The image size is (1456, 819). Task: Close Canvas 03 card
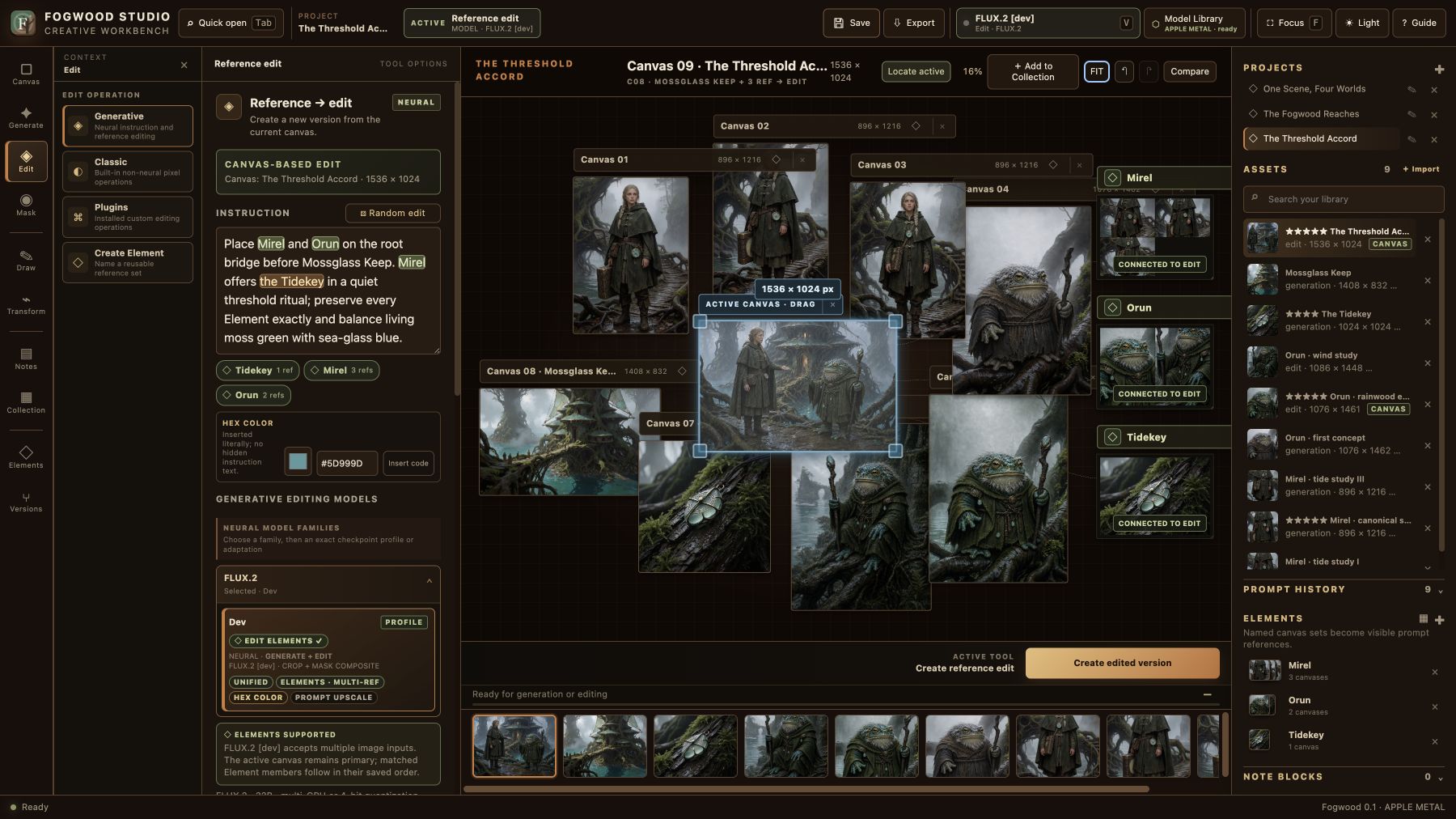point(1079,165)
